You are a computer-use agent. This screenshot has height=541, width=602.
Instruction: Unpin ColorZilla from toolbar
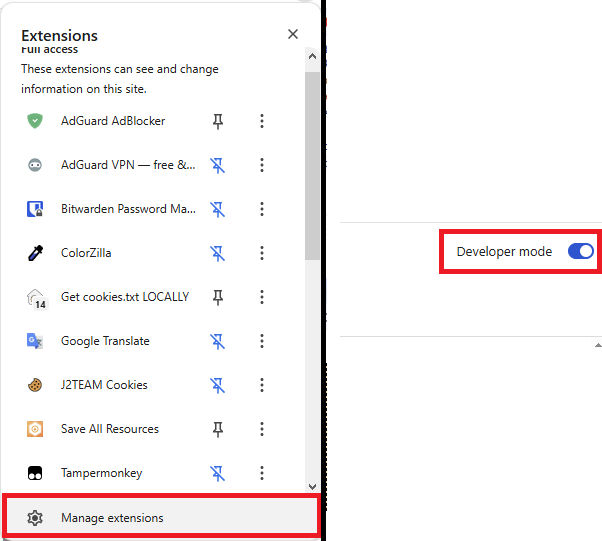pos(218,253)
